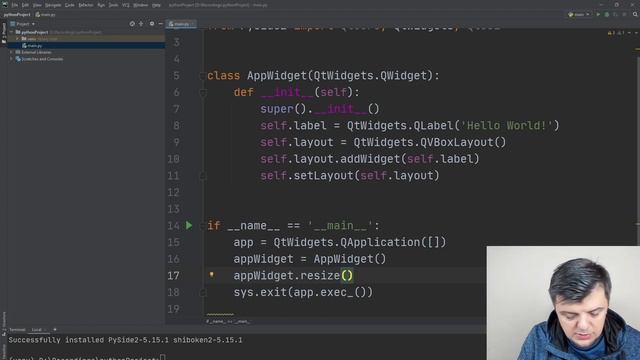Click 'sys.exit(app.exec_())' on line 18

[x=303, y=292]
